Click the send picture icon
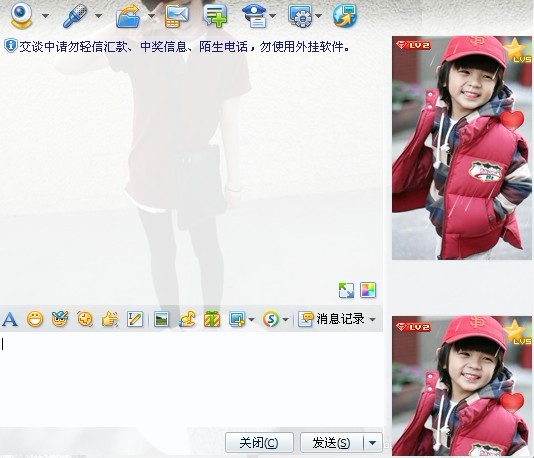The width and height of the screenshot is (534, 458). 161,319
